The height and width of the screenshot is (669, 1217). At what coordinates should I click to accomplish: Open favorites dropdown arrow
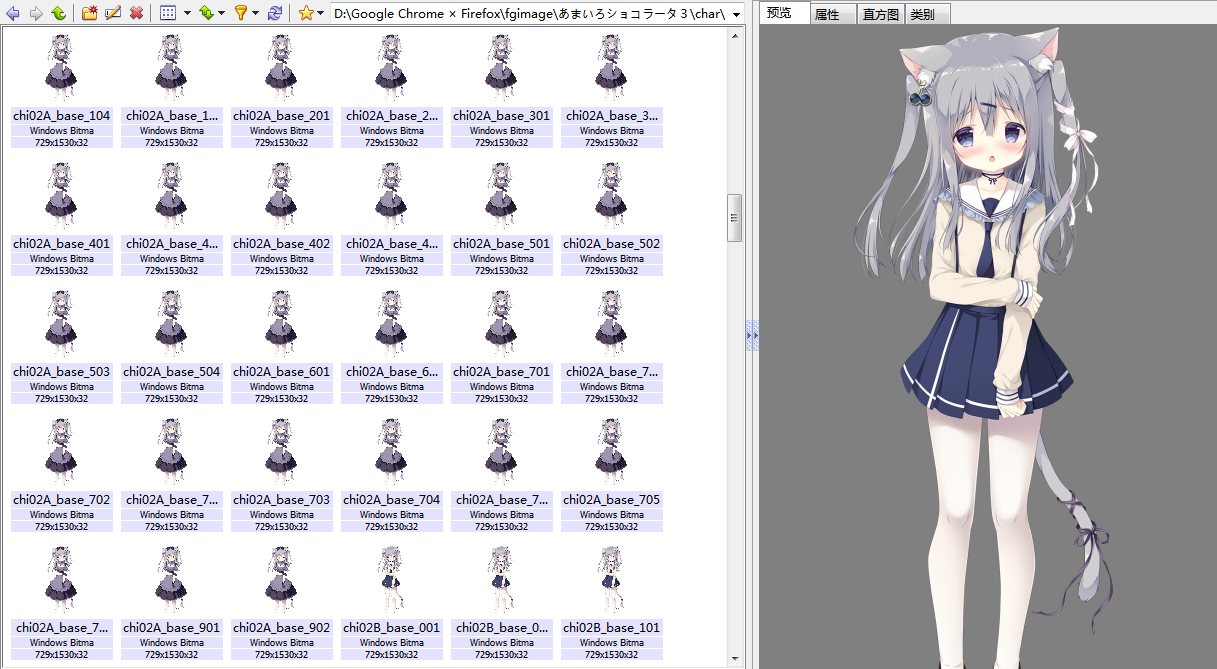tap(320, 14)
